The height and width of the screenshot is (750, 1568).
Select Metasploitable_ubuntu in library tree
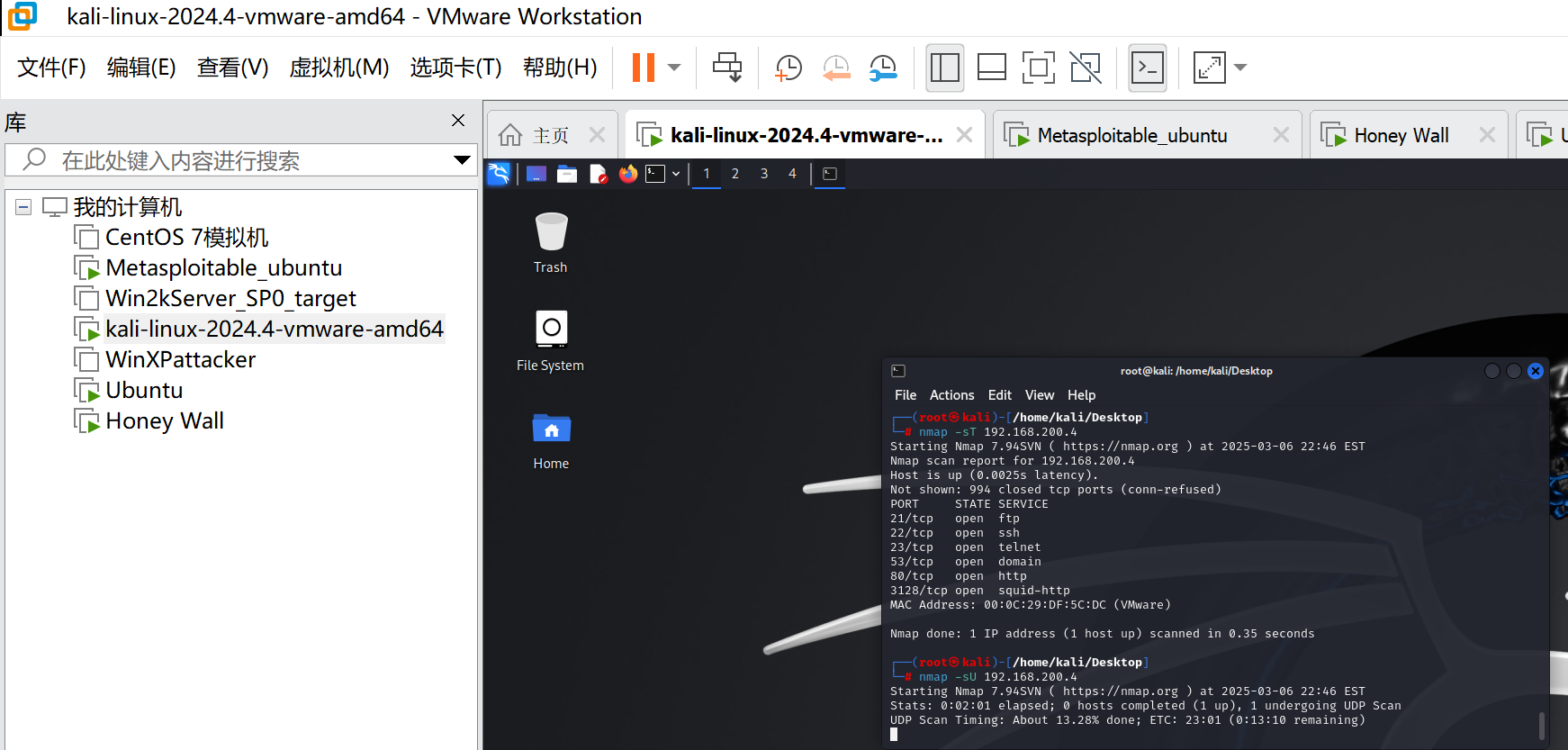tap(224, 268)
